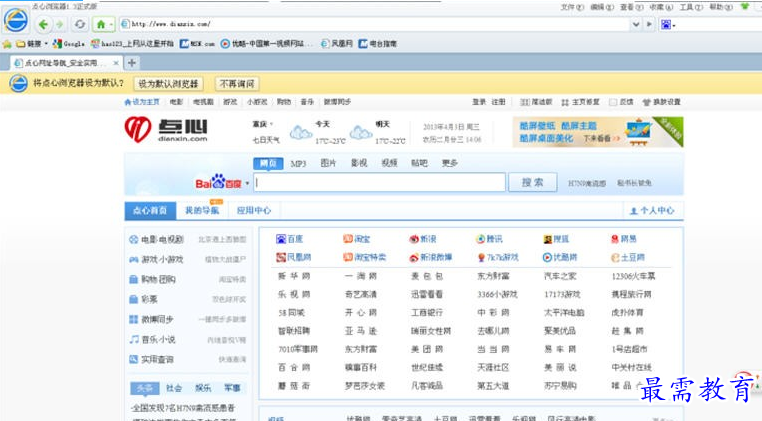Click the Baidu search input box

(x=380, y=183)
